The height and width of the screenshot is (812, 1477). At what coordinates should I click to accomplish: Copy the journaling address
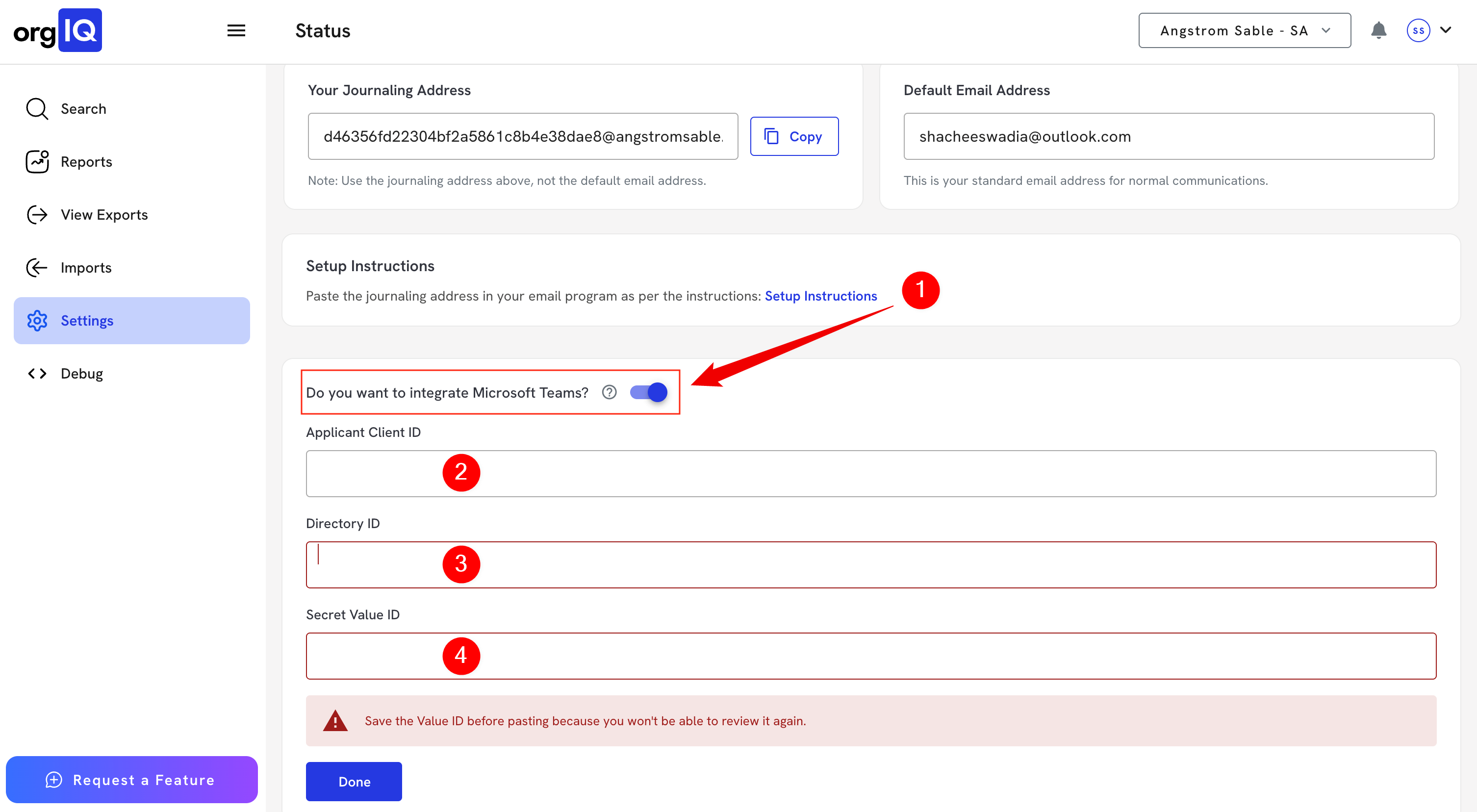pos(794,136)
